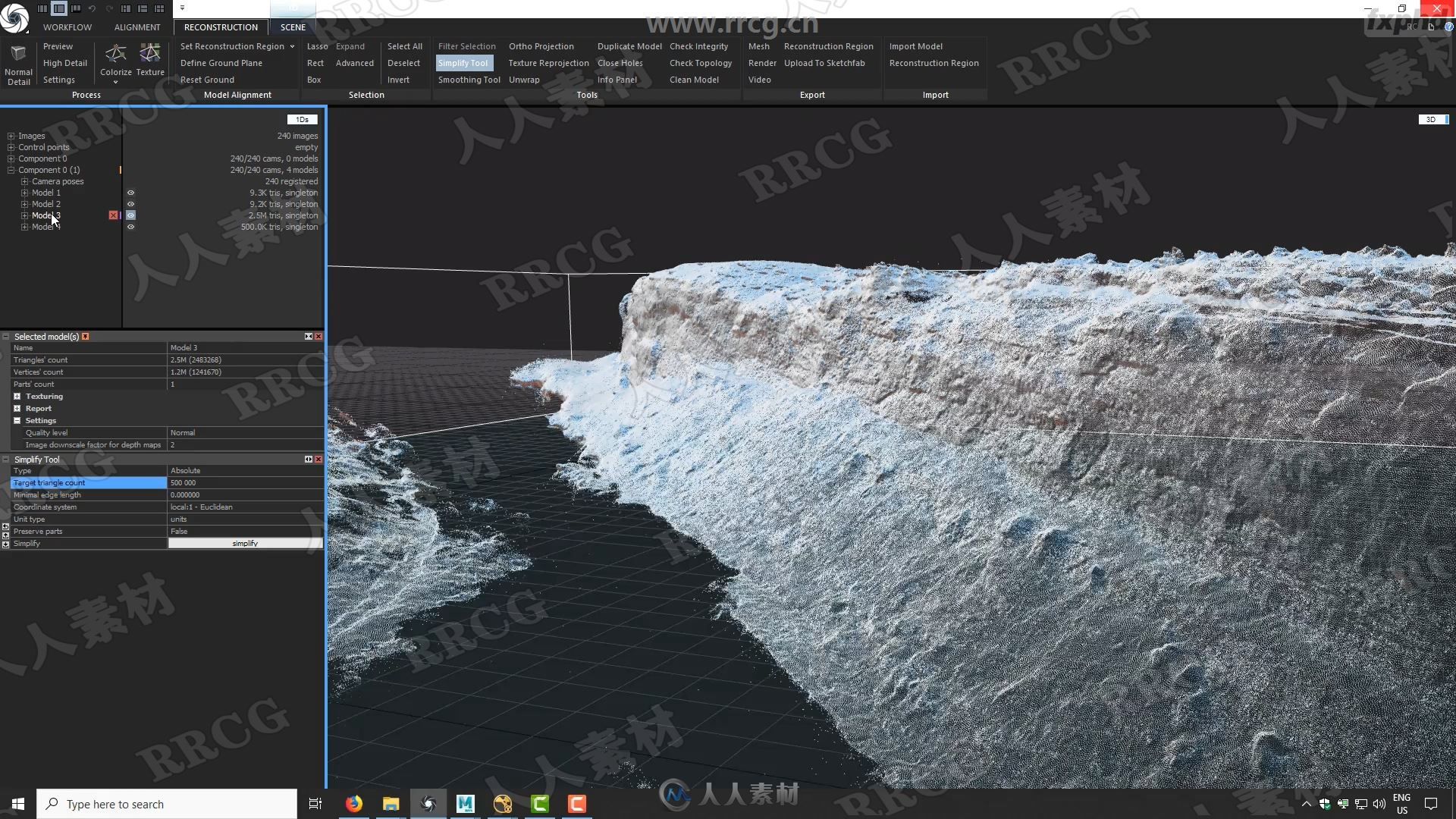Open File Explorer from the taskbar
Viewport: 1456px width, 819px height.
tap(391, 804)
